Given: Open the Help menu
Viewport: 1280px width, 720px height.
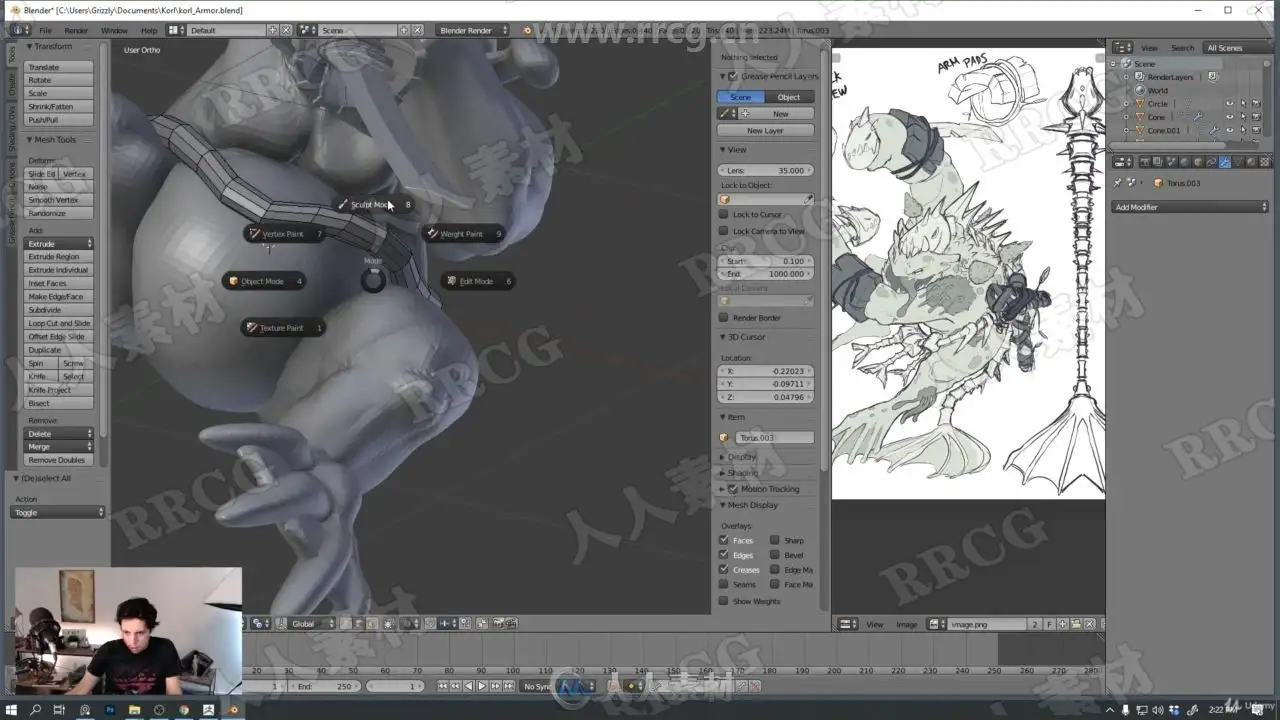Looking at the screenshot, I should point(149,31).
